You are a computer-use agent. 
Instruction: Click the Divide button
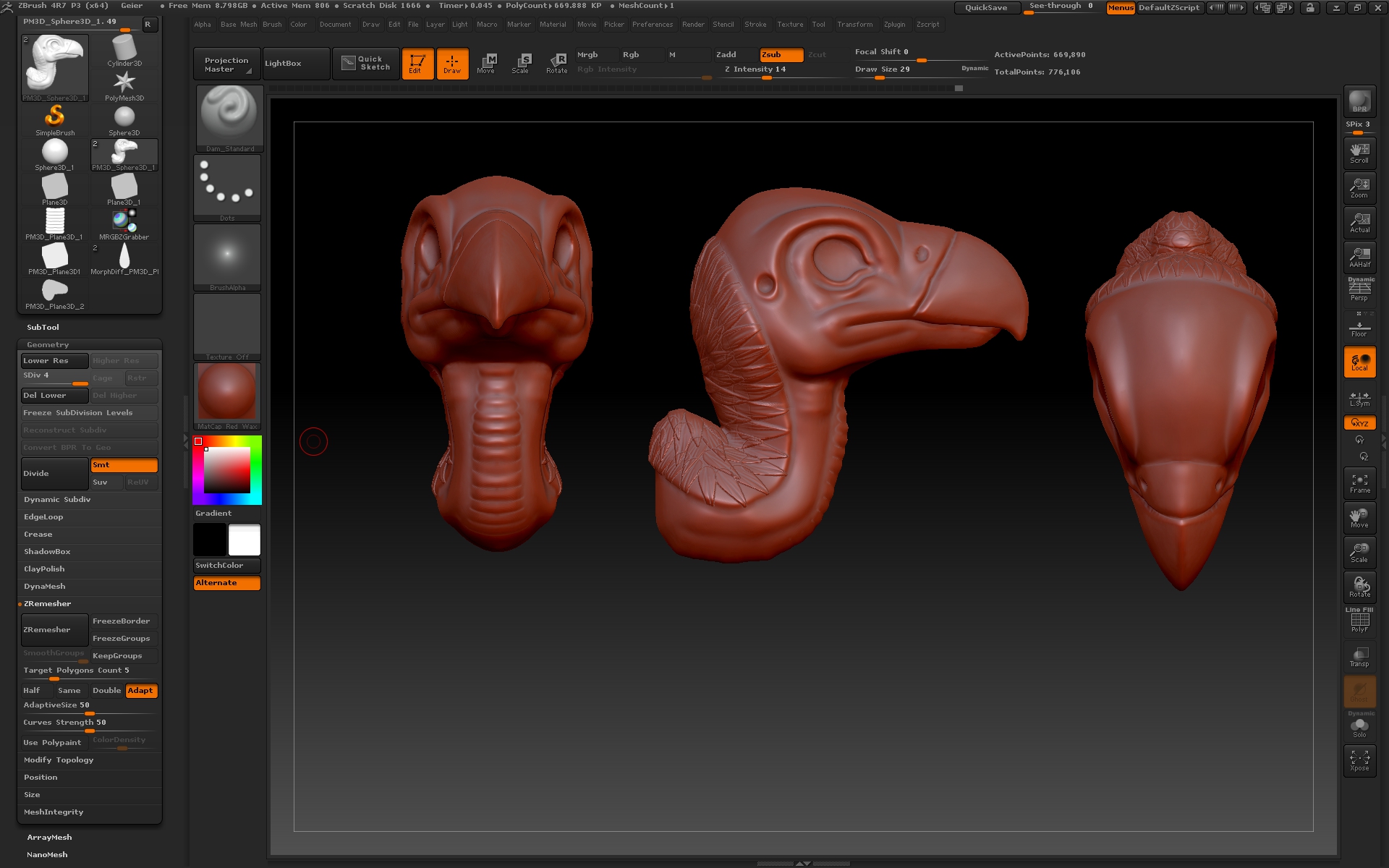click(54, 474)
